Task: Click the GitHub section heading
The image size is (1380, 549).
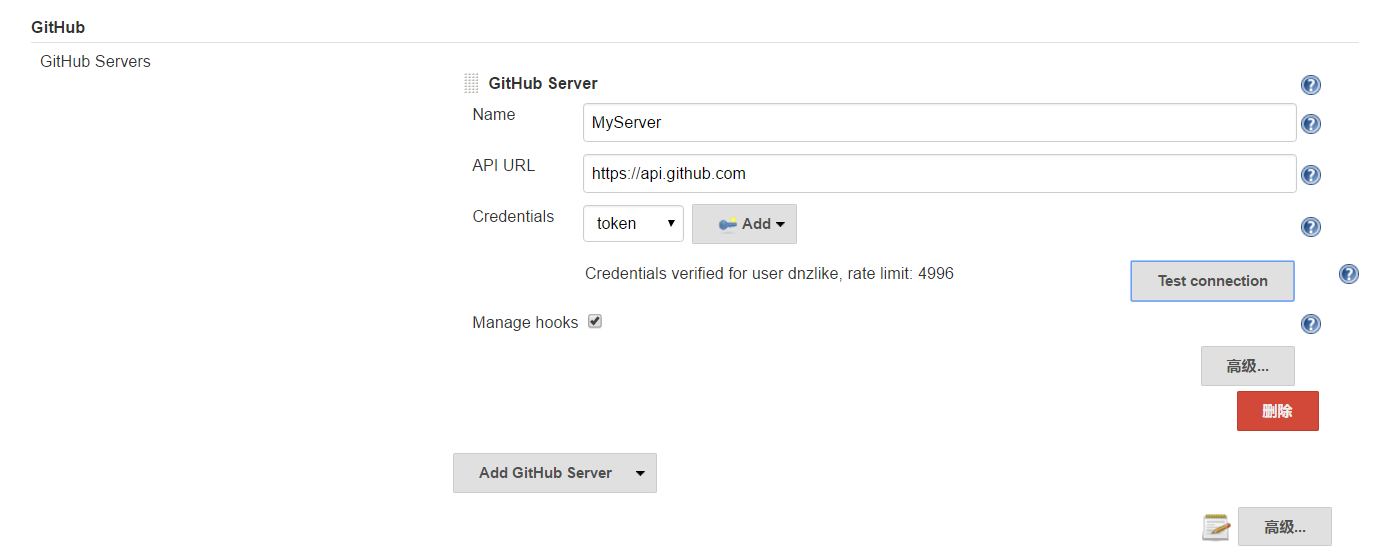Action: point(58,27)
